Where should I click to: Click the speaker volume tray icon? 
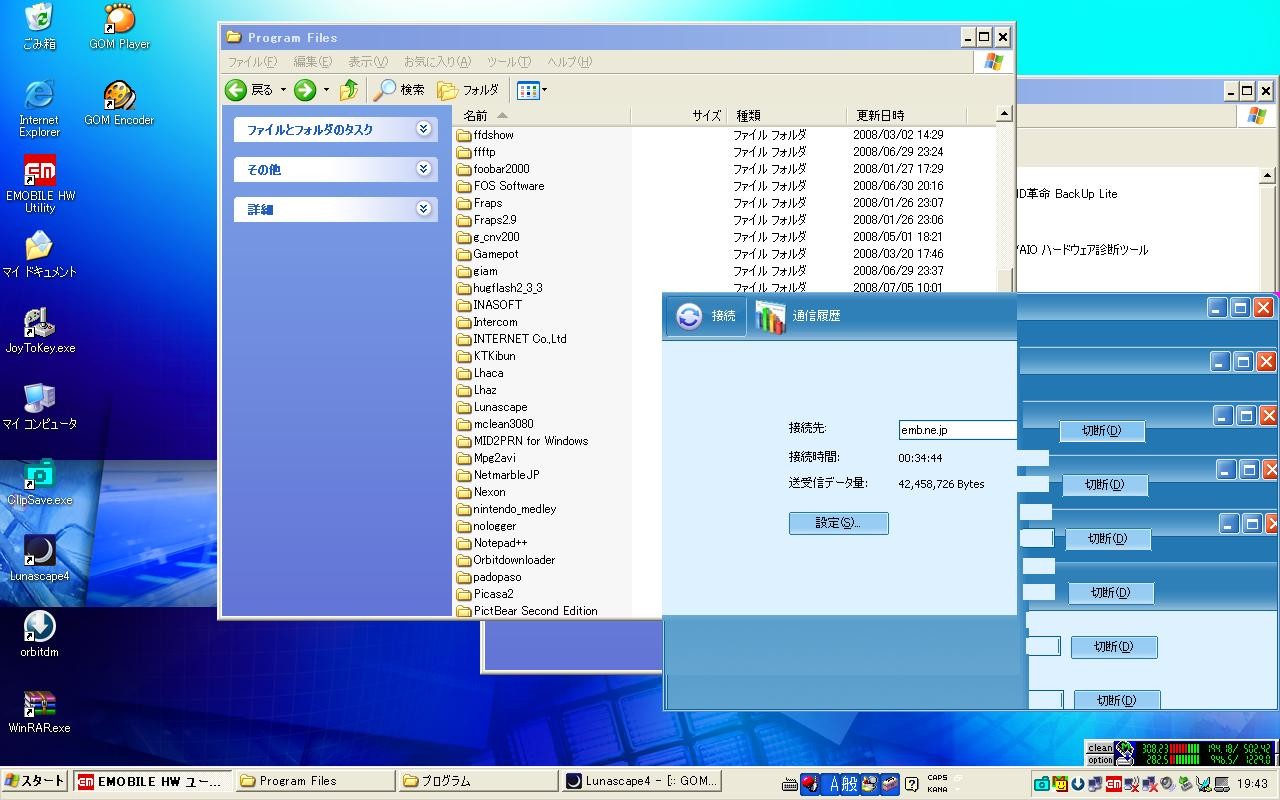tap(1167, 784)
